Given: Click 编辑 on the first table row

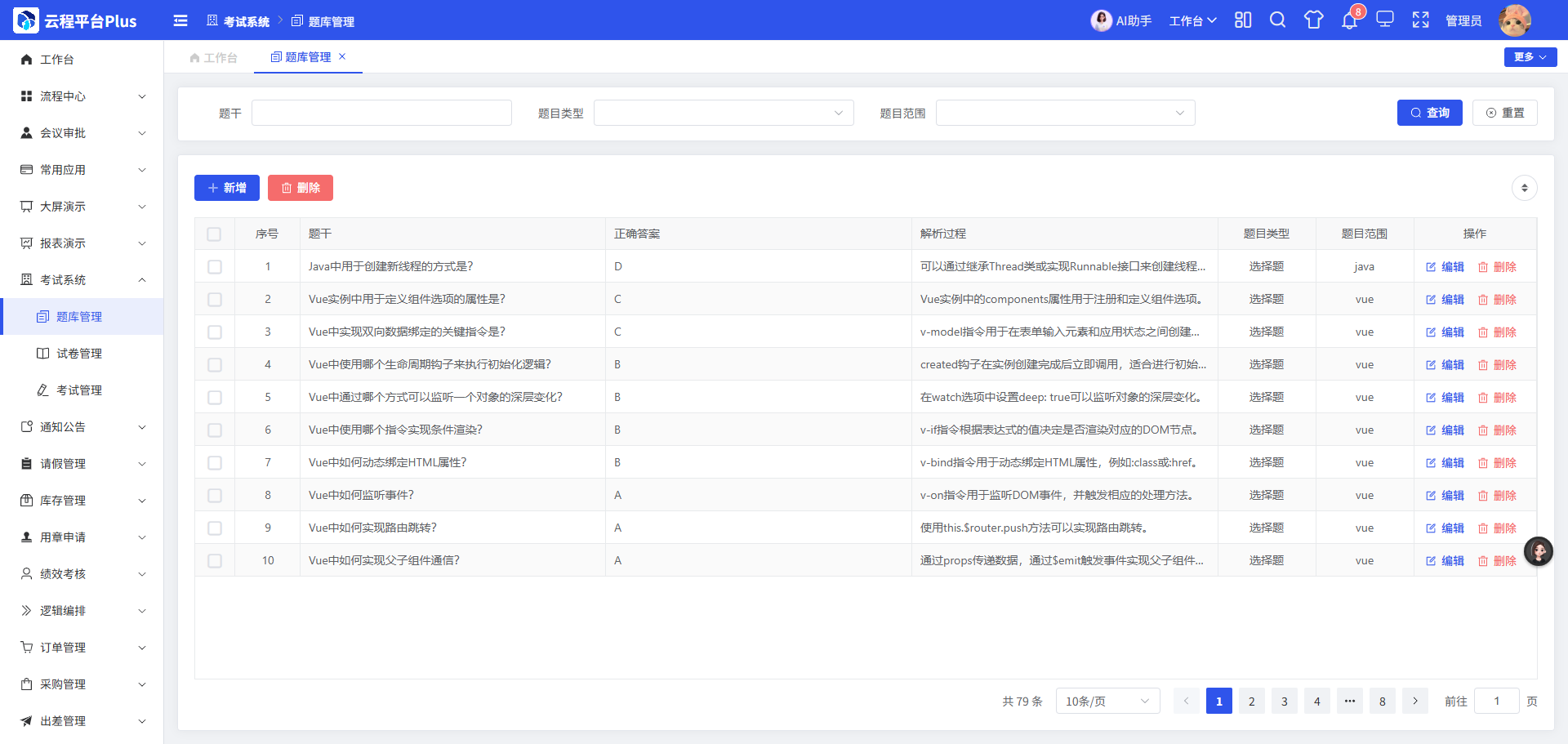Looking at the screenshot, I should click(x=1445, y=266).
